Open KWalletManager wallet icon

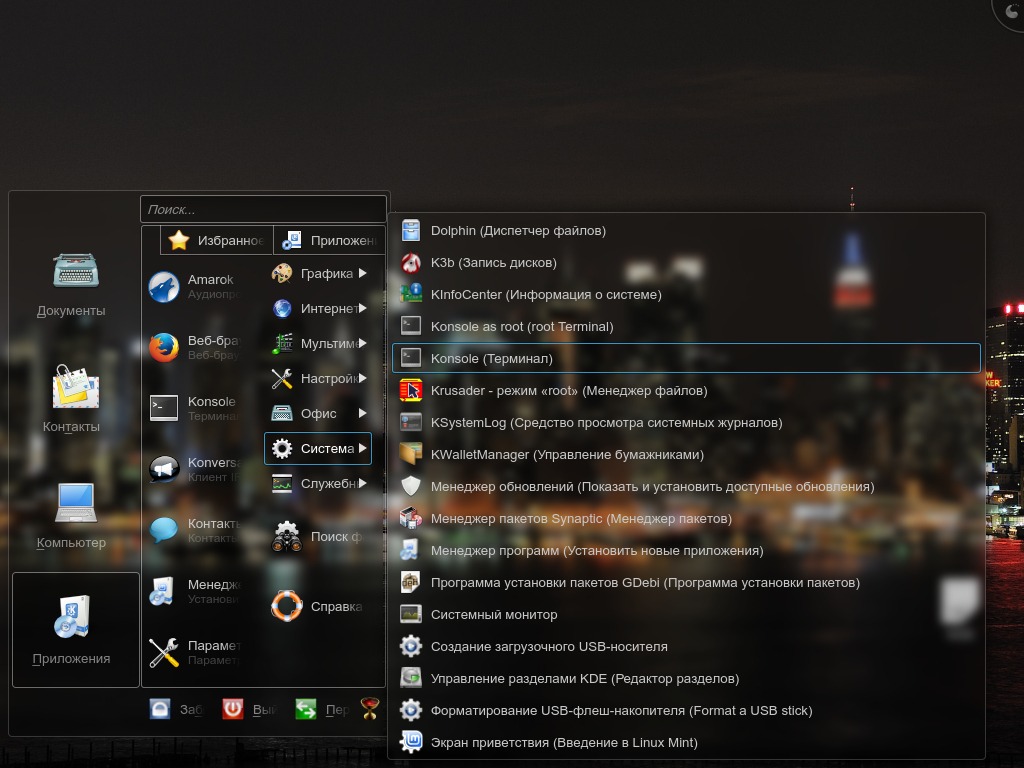pos(411,455)
